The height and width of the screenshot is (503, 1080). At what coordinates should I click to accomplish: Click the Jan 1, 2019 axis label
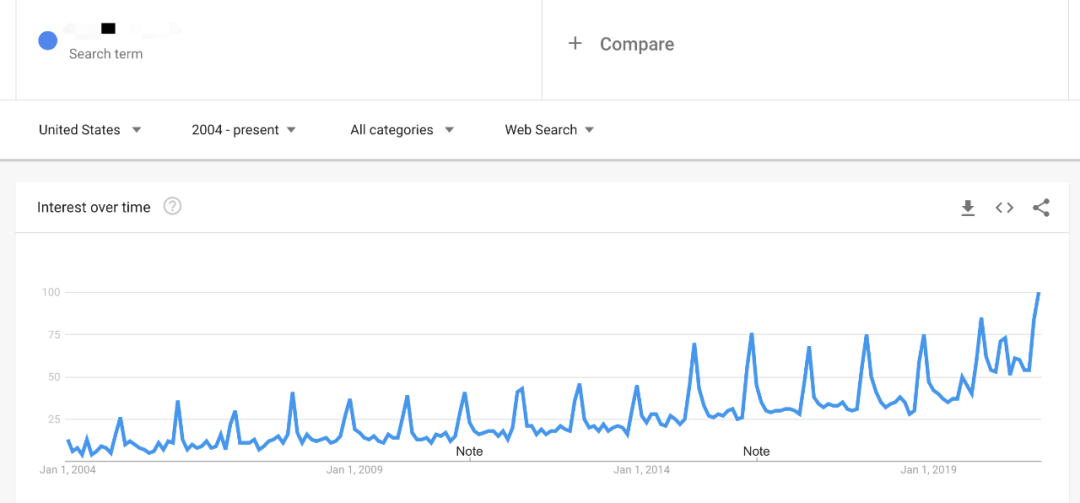tap(929, 469)
